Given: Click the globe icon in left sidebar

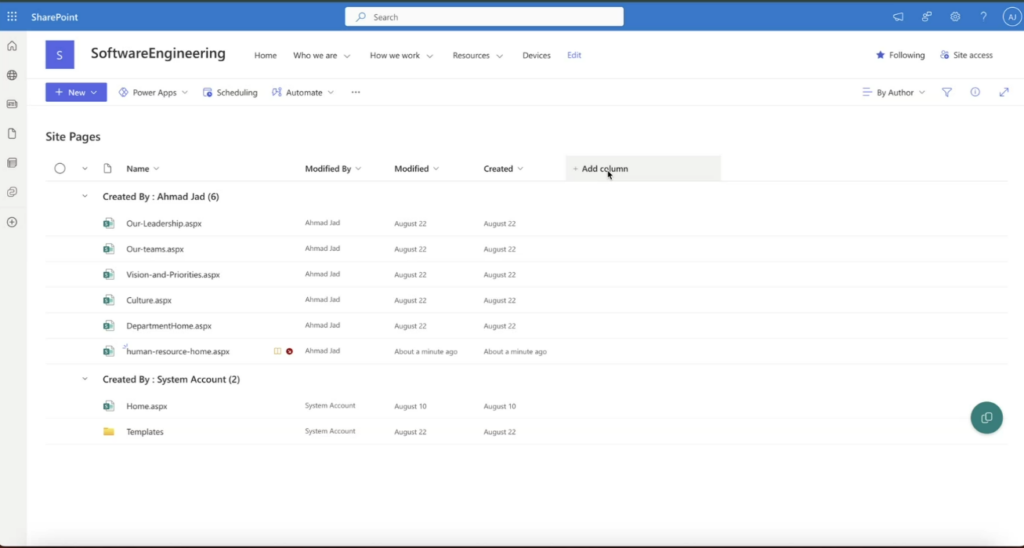Looking at the screenshot, I should point(12,75).
